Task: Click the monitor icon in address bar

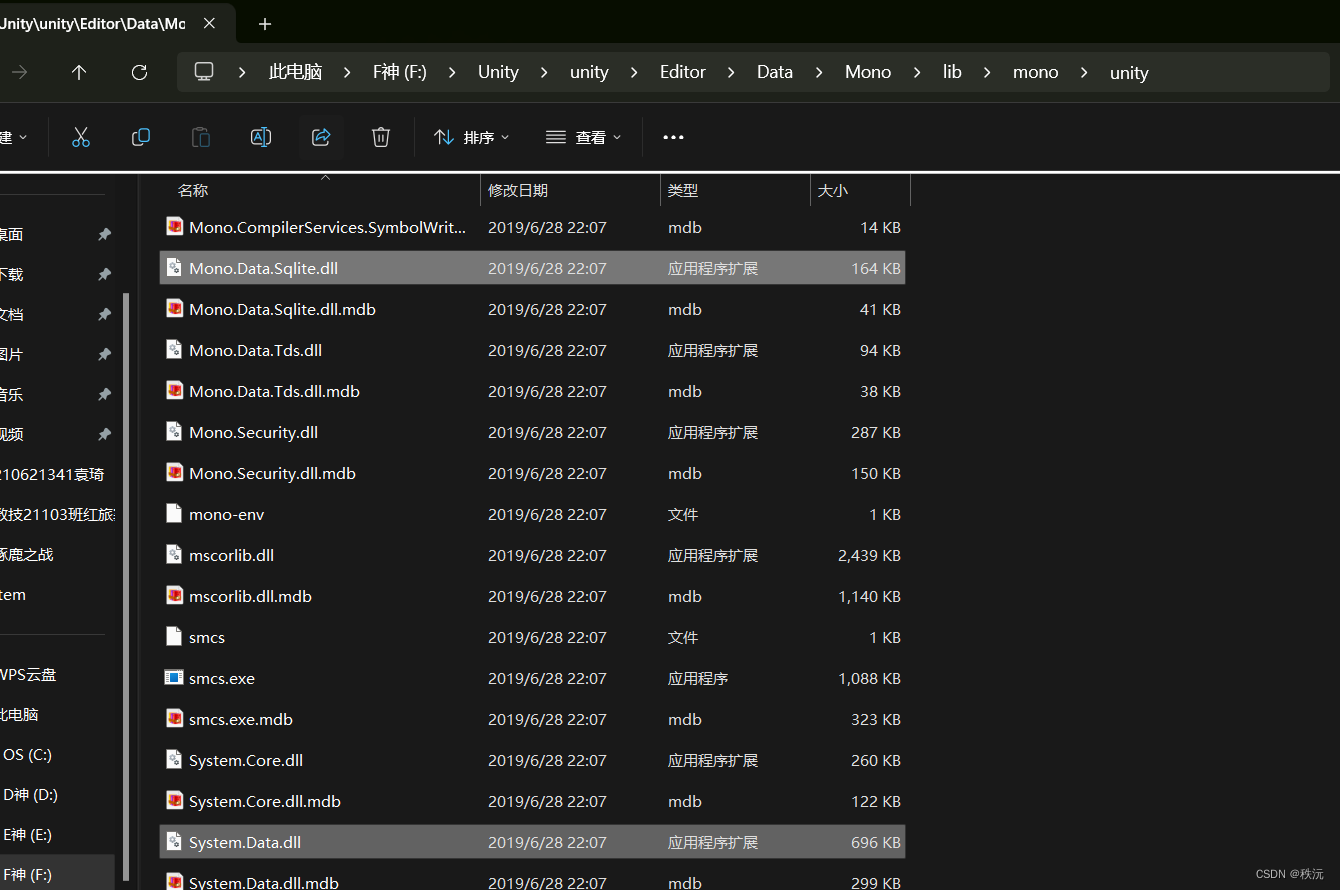Action: pos(204,72)
